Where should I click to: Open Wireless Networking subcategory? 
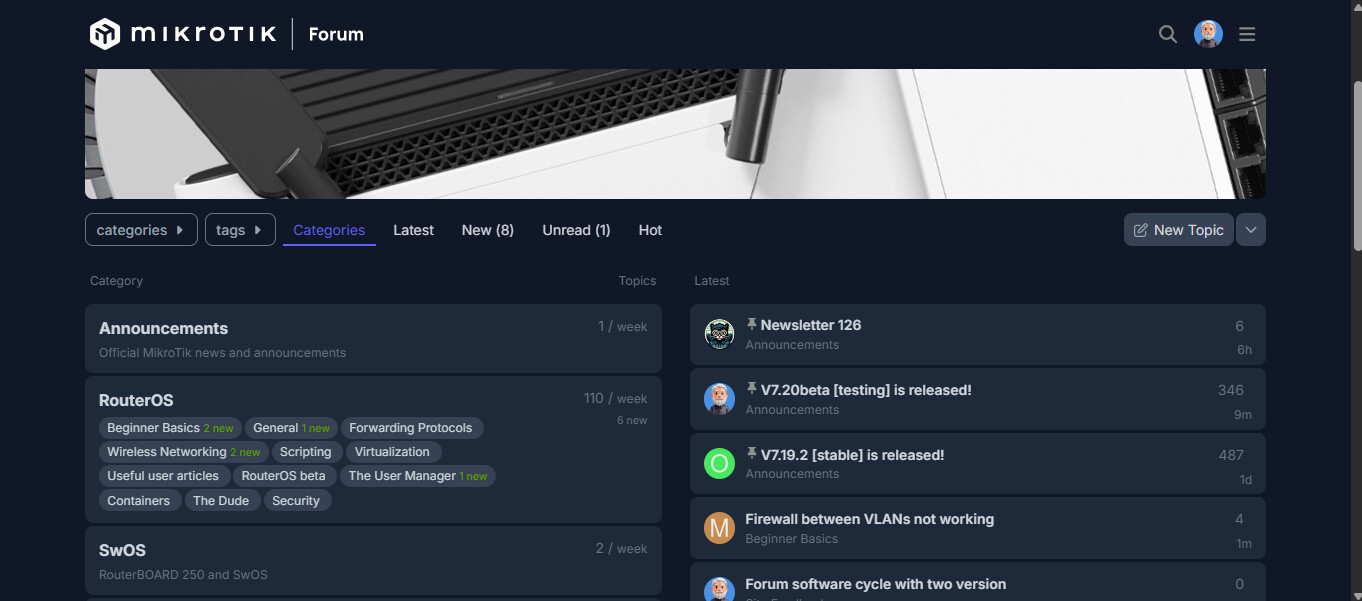[x=184, y=452]
